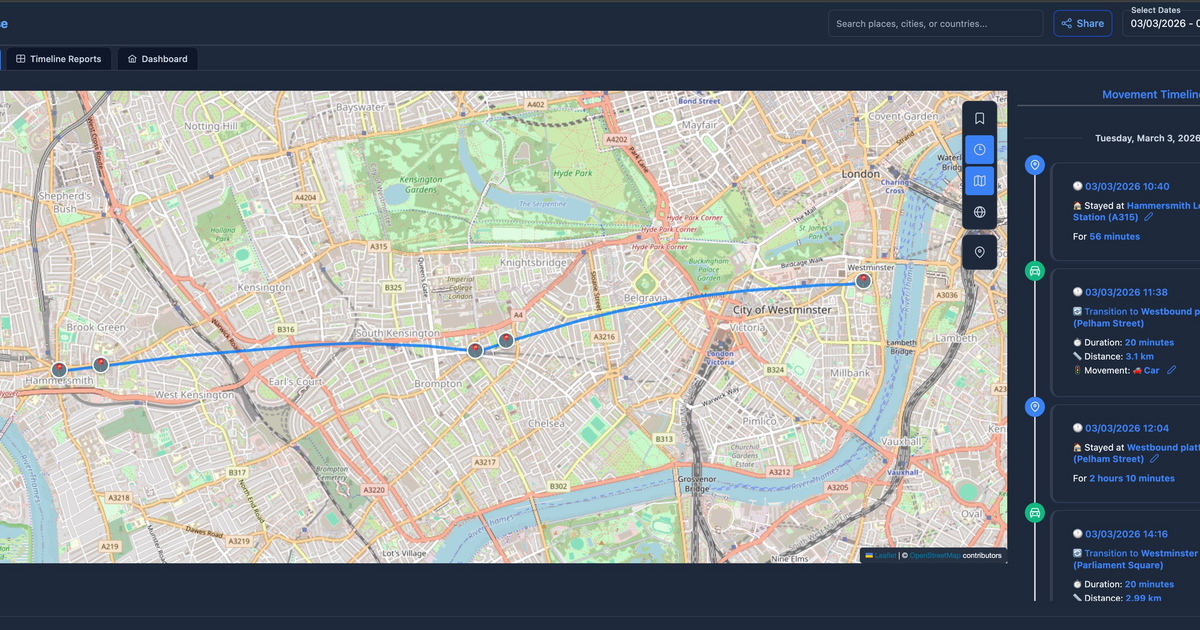This screenshot has width=1200, height=630.
Task: Open the globe map control
Action: coord(980,212)
